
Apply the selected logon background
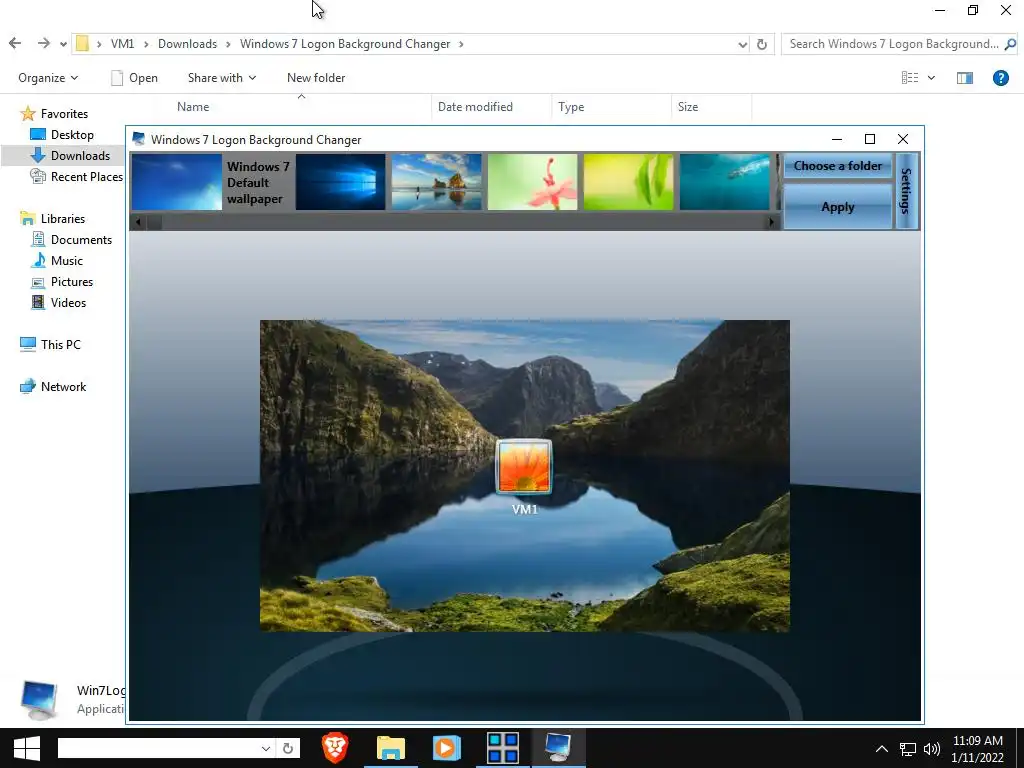[838, 207]
